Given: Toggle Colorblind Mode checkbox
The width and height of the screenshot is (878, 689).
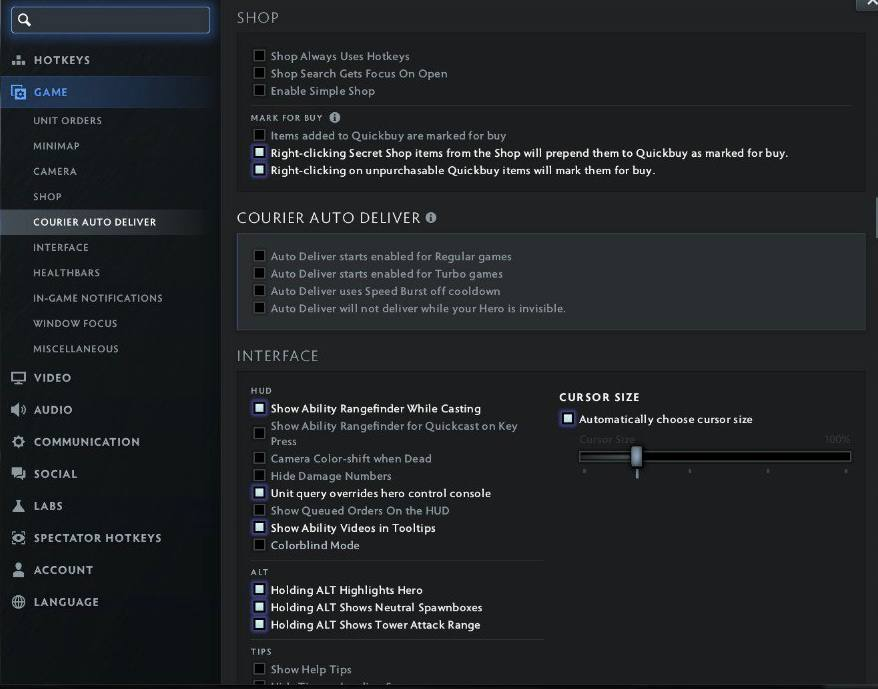Looking at the screenshot, I should click(260, 546).
